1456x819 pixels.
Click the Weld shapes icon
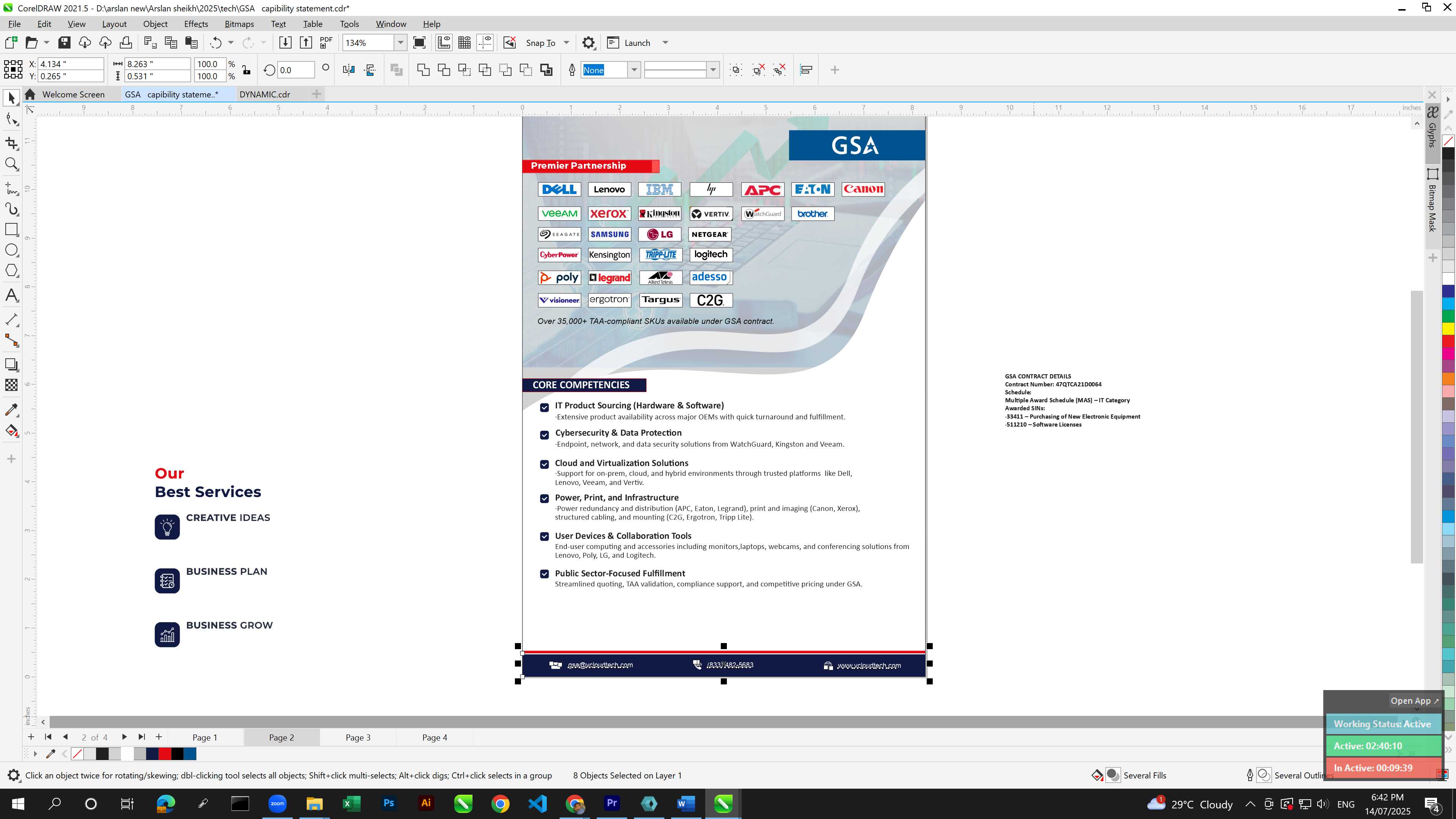coord(424,70)
